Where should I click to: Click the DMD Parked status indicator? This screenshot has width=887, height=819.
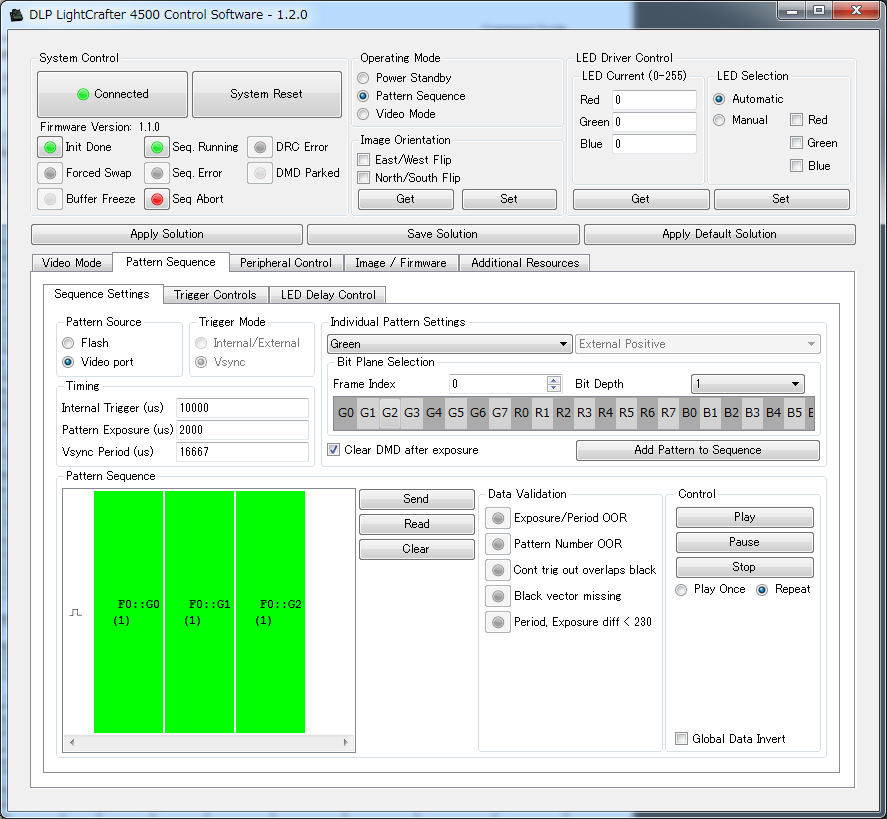[260, 173]
